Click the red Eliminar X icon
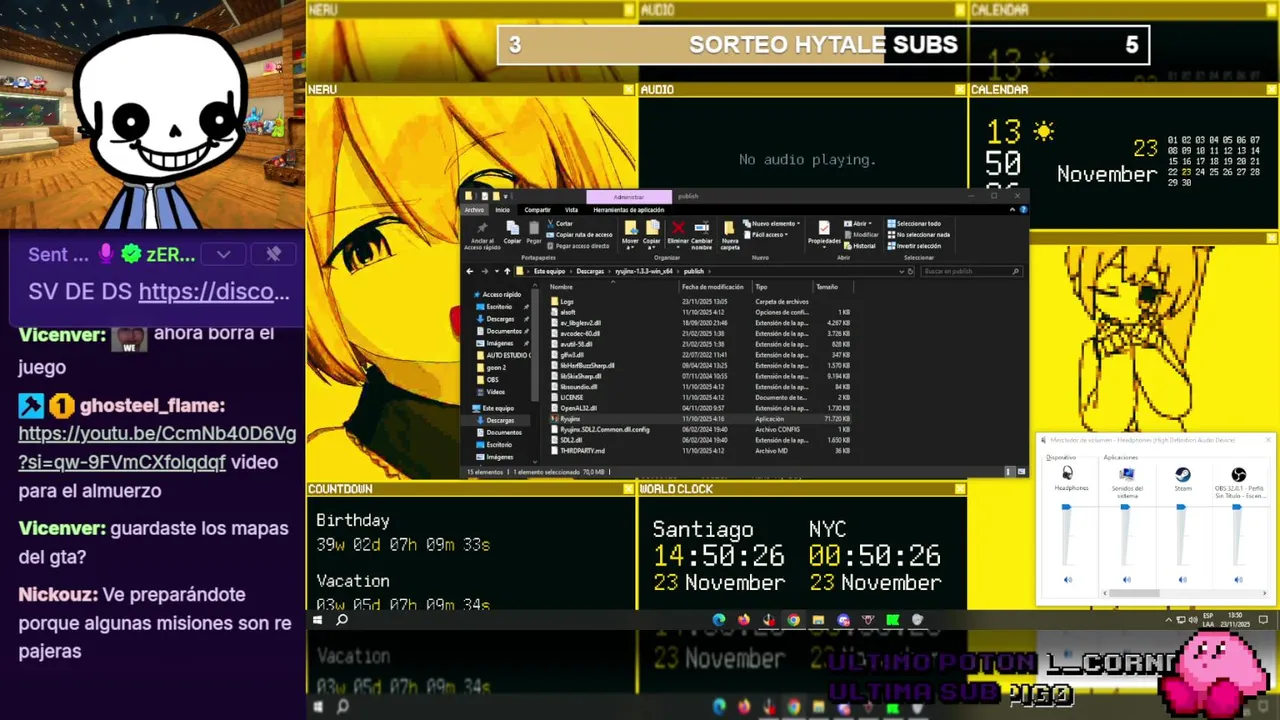 coord(678,227)
